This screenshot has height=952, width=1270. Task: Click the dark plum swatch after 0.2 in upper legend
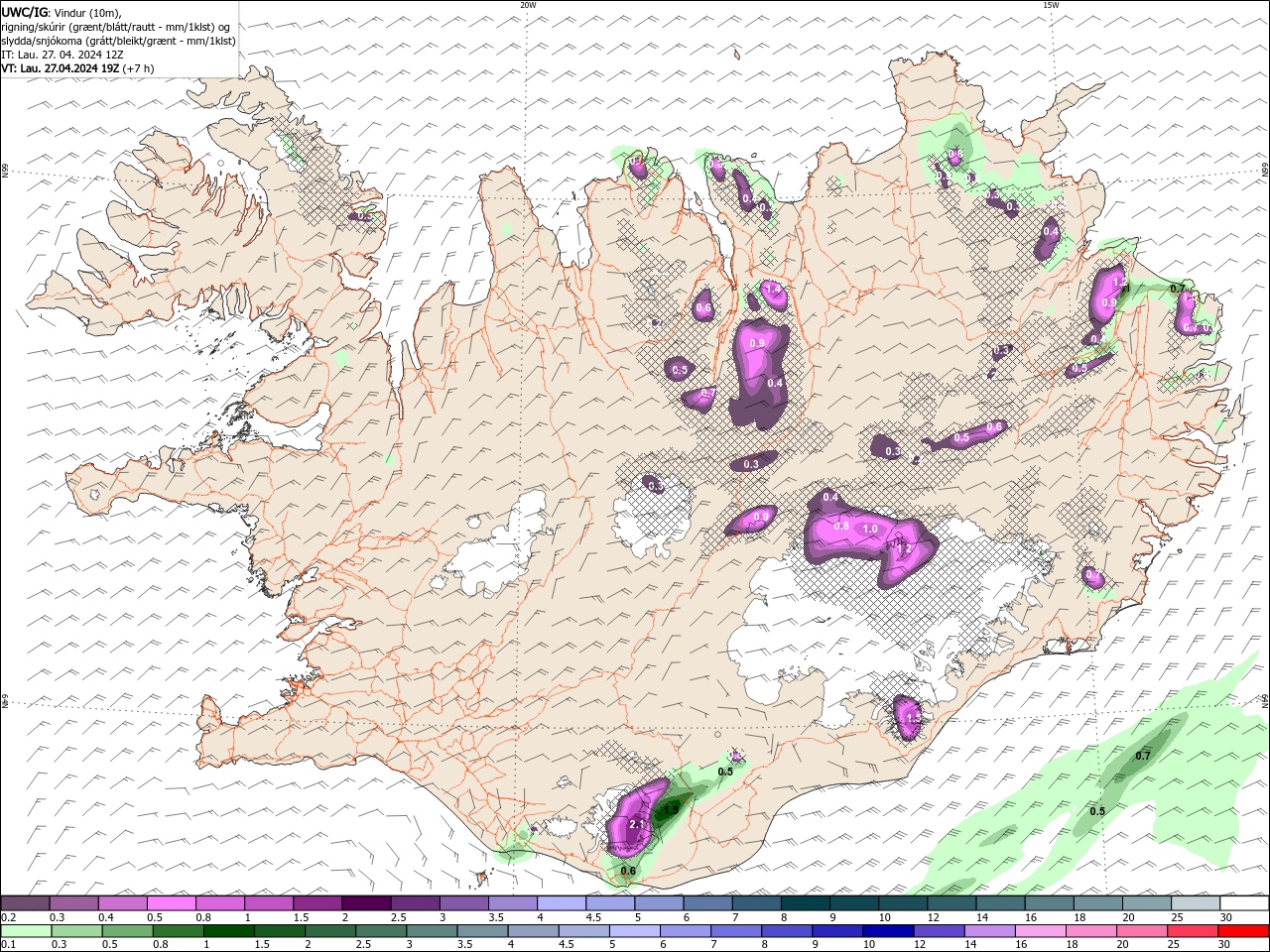pos(25,903)
